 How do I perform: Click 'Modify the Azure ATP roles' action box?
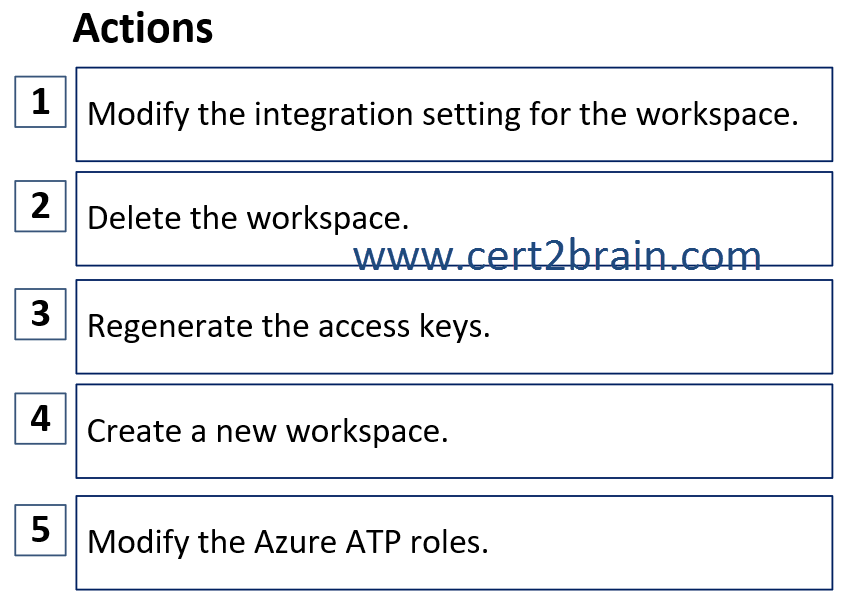click(x=454, y=542)
